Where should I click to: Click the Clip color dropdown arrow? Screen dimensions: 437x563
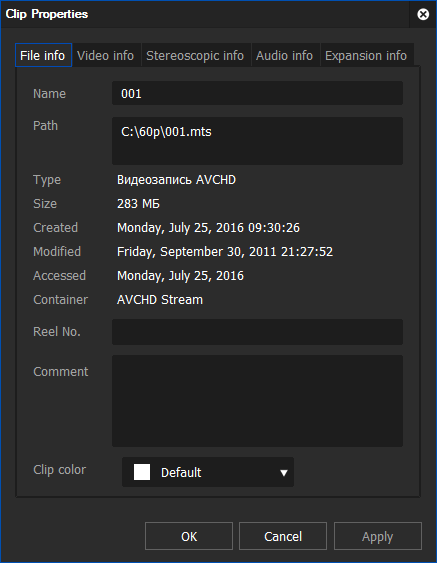point(284,473)
